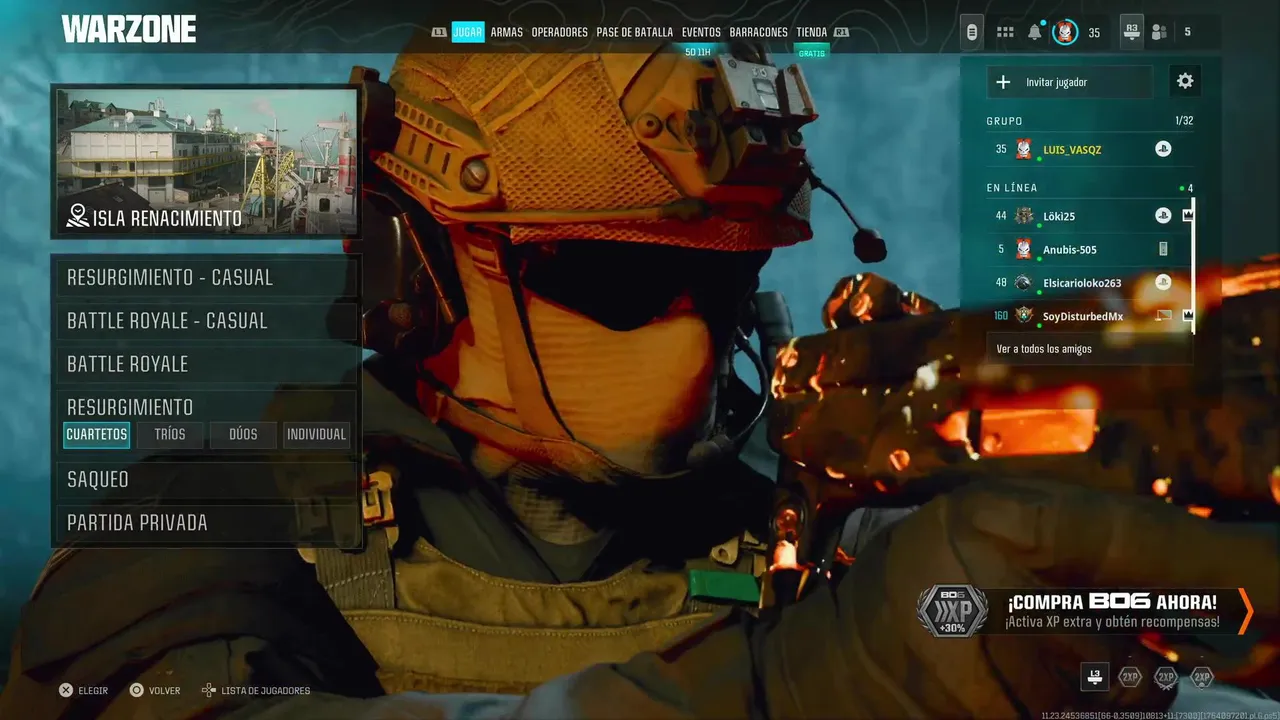Select Cuartetos squad size
This screenshot has height=720, width=1280.
click(97, 434)
